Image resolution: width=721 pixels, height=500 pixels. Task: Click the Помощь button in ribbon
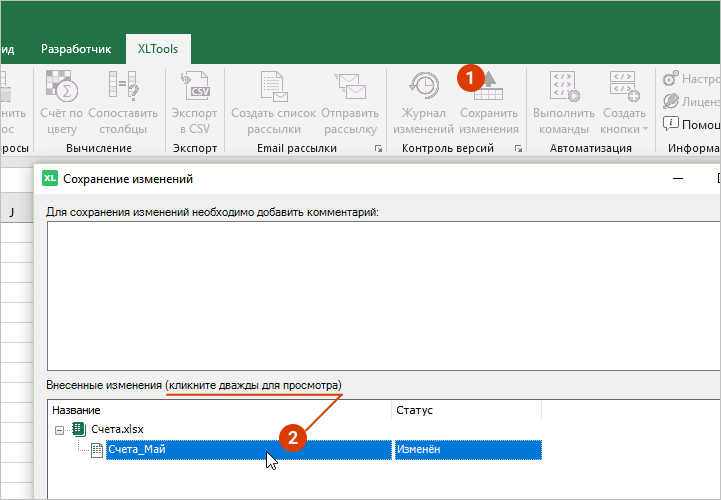(x=691, y=124)
